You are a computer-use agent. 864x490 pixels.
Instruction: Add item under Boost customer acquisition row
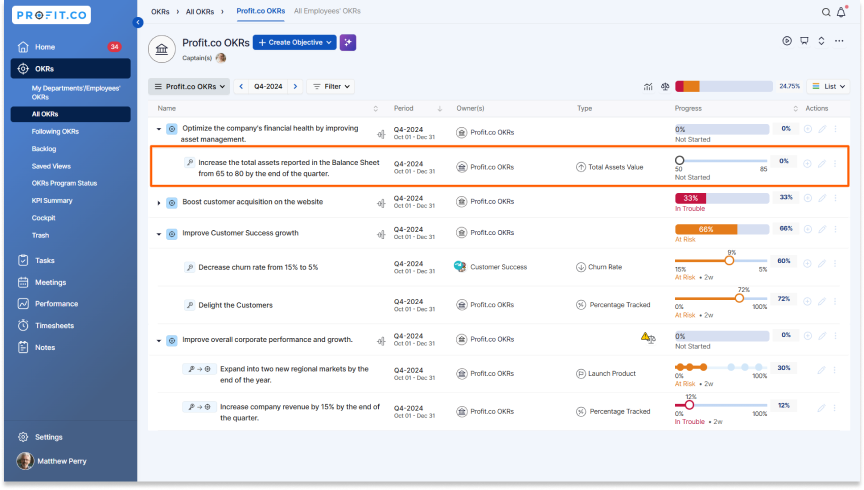(807, 198)
